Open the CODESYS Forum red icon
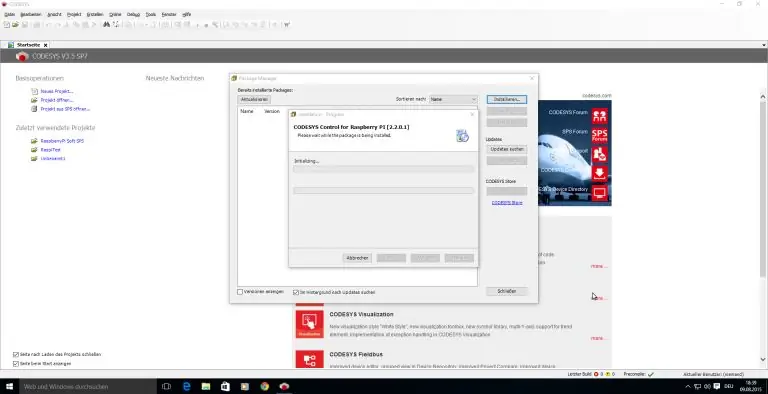Screen dimensions: 768x394 pos(600,116)
